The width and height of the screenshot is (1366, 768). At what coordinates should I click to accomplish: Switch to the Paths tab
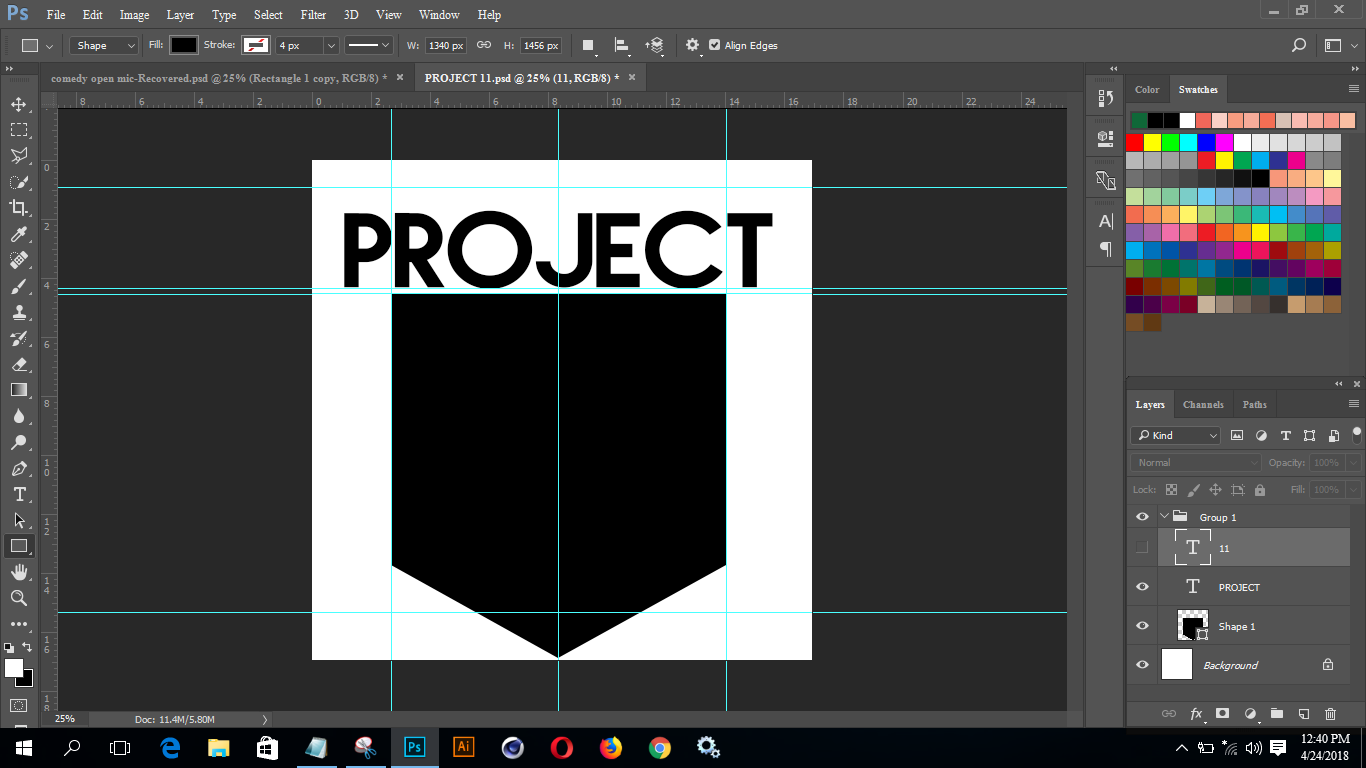[x=1254, y=405]
